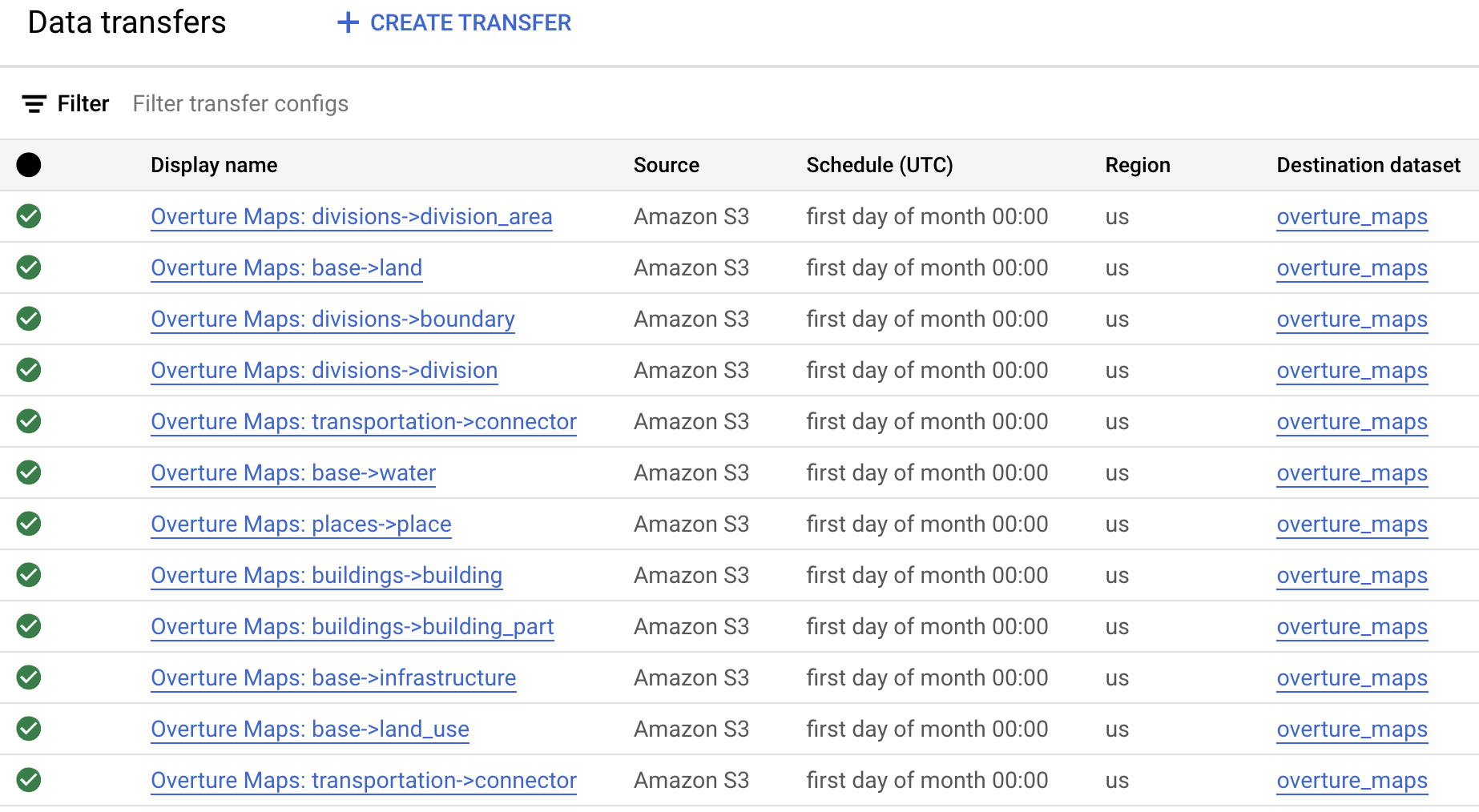Click region 'us' in base->land_use row
This screenshot has width=1479, height=812.
(x=1117, y=730)
